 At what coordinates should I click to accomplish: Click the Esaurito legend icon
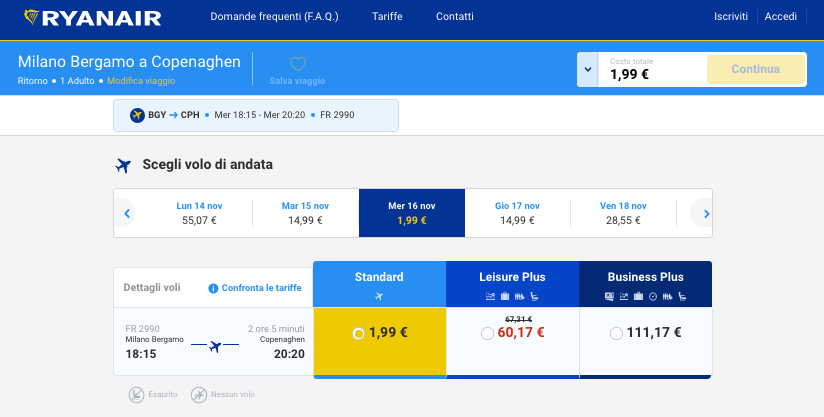coord(136,394)
